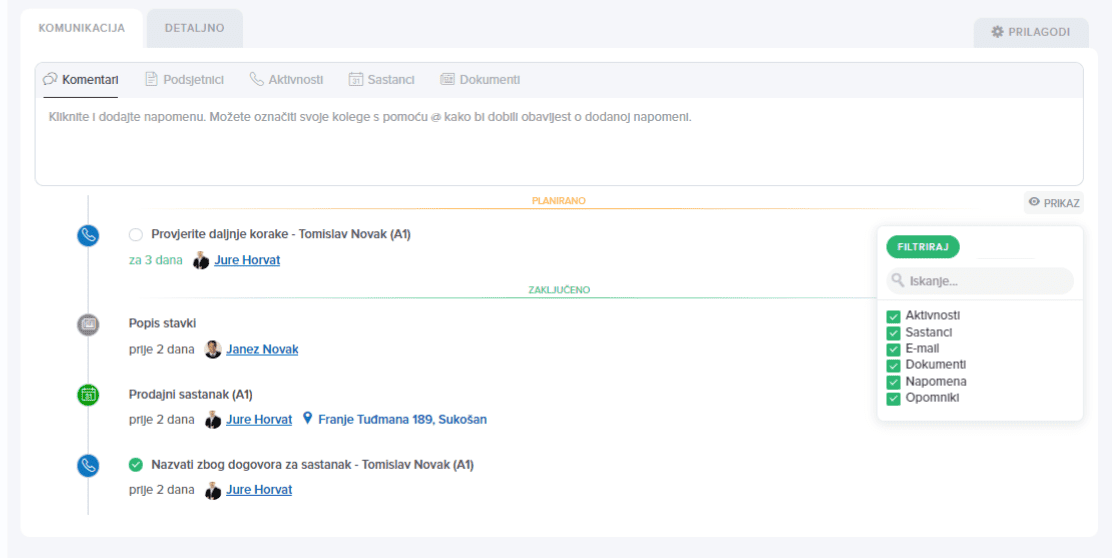Viewport: 1112px width, 558px height.
Task: Click Jure Horvat's avatar under Prodajni sastanak
Action: 213,420
